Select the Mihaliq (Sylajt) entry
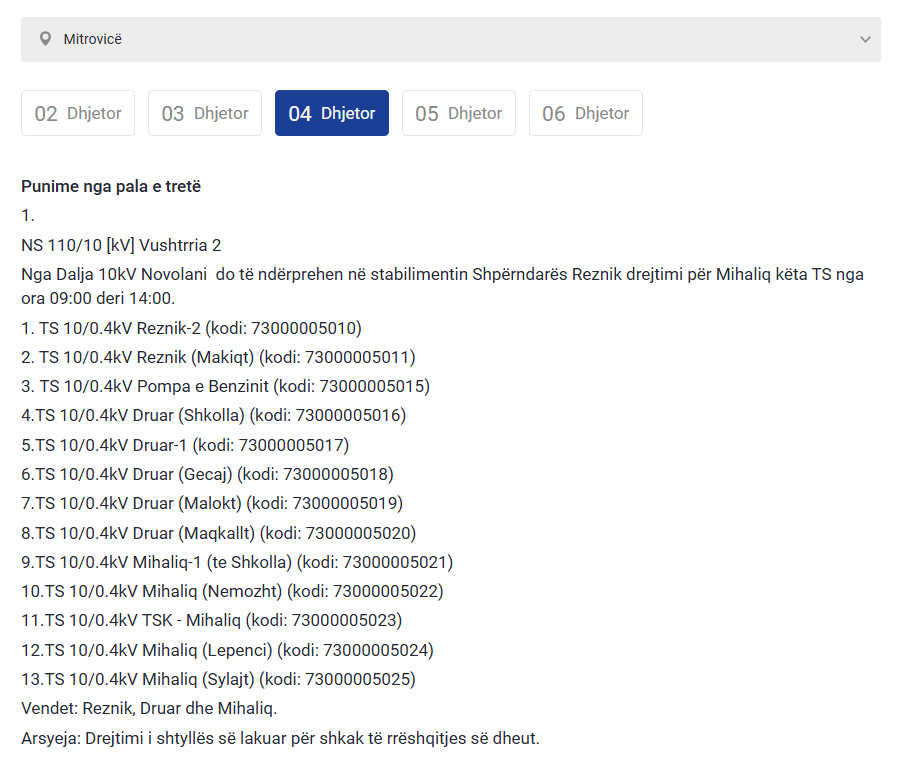 (x=218, y=680)
